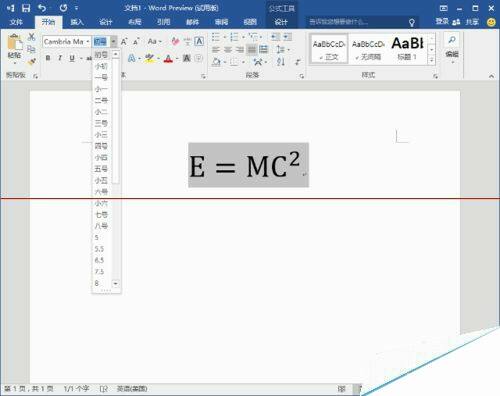This screenshot has width=500, height=396.
Task: Toggle Distributed paragraph alignment
Action: coord(264,50)
